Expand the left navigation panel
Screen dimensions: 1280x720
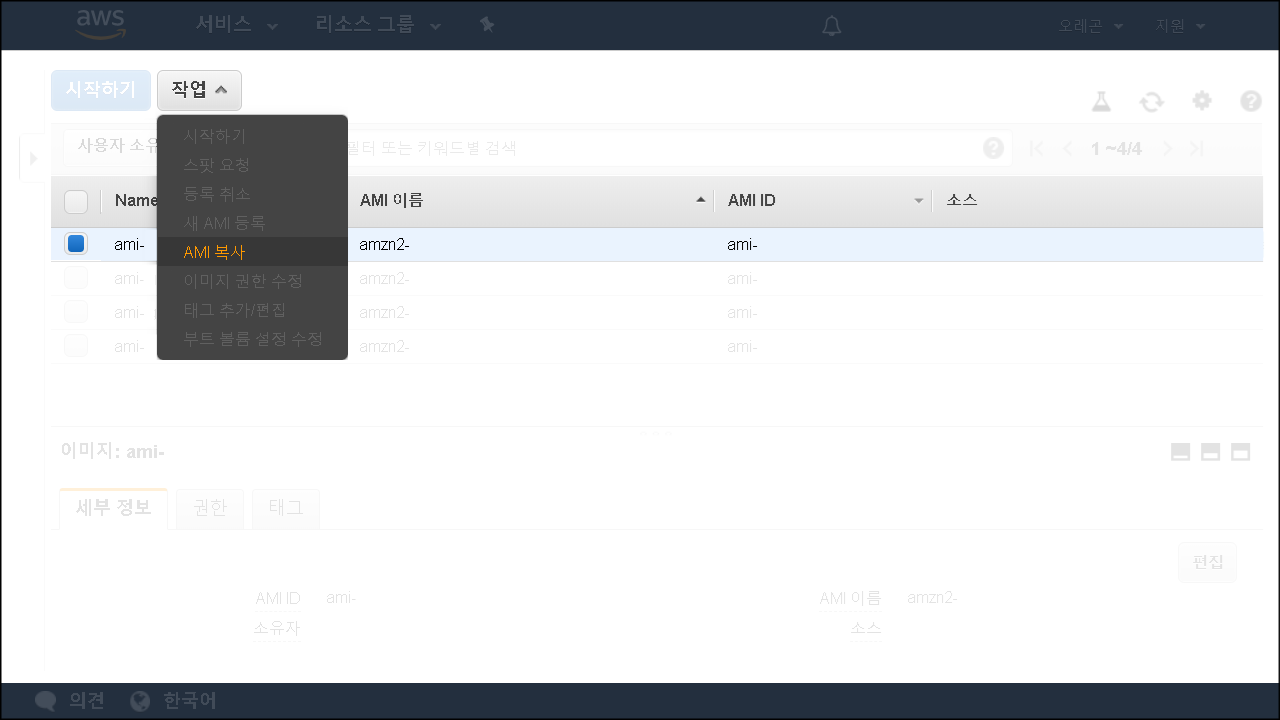tap(32, 158)
